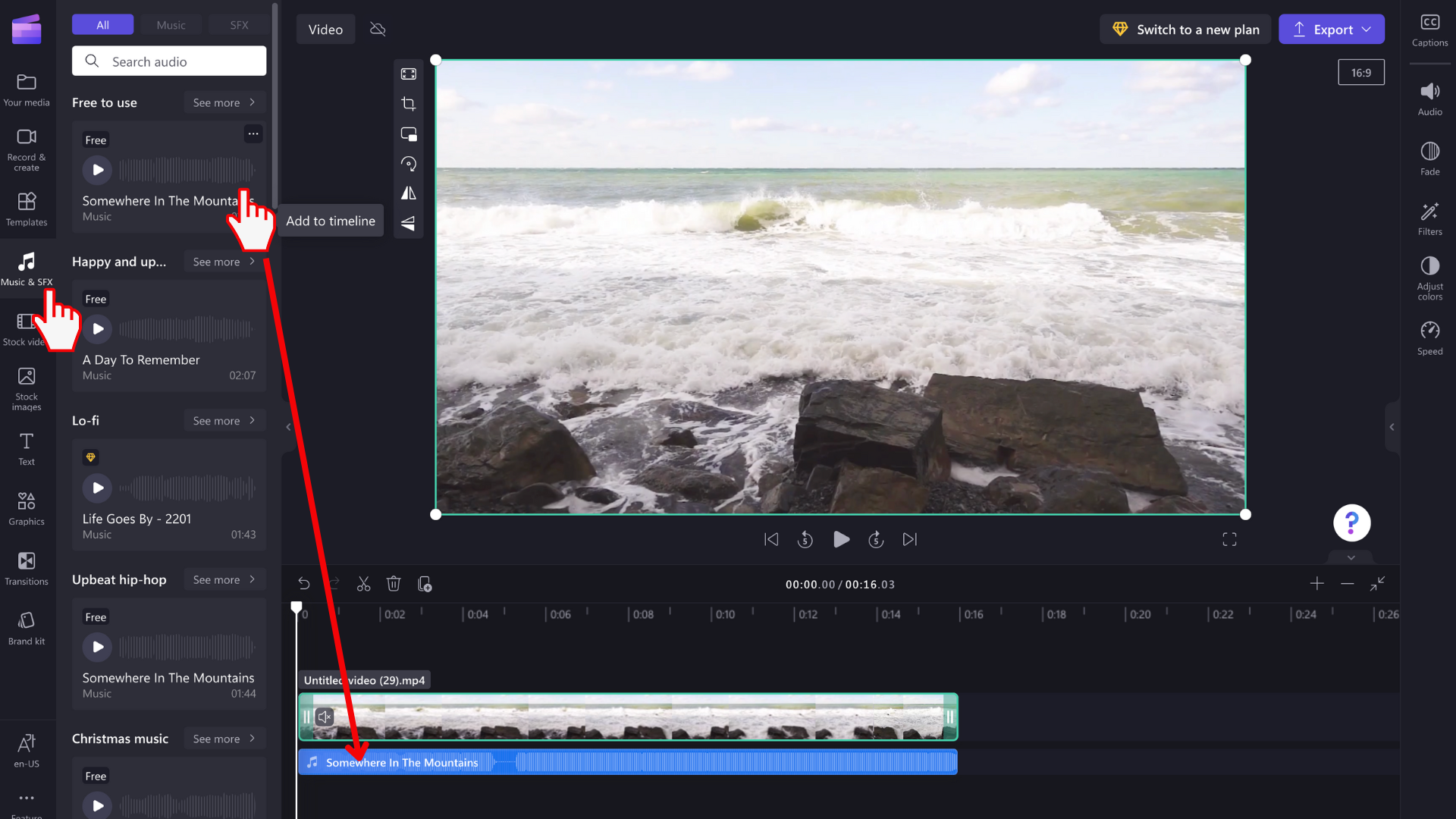
Task: Select the Crop tool
Action: pos(409,104)
